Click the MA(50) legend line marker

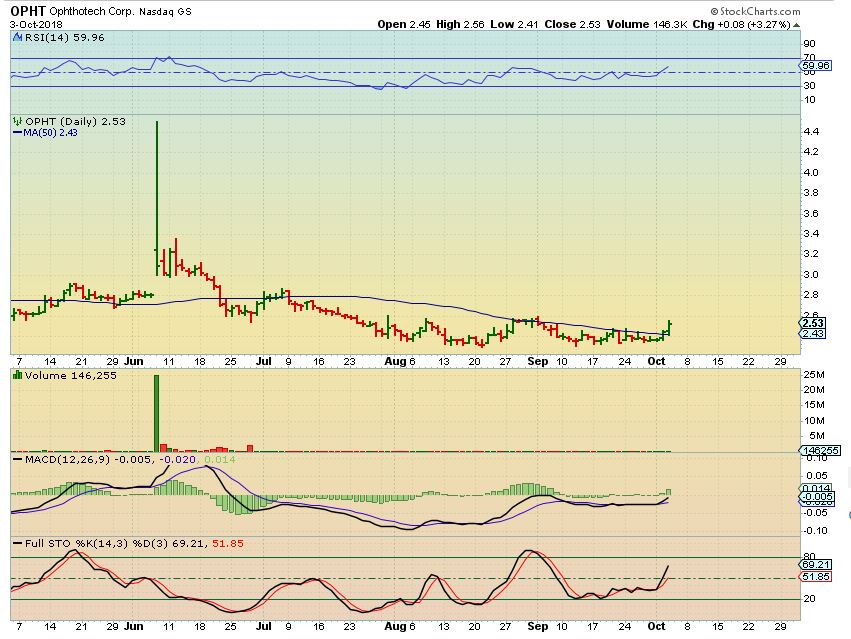point(15,132)
